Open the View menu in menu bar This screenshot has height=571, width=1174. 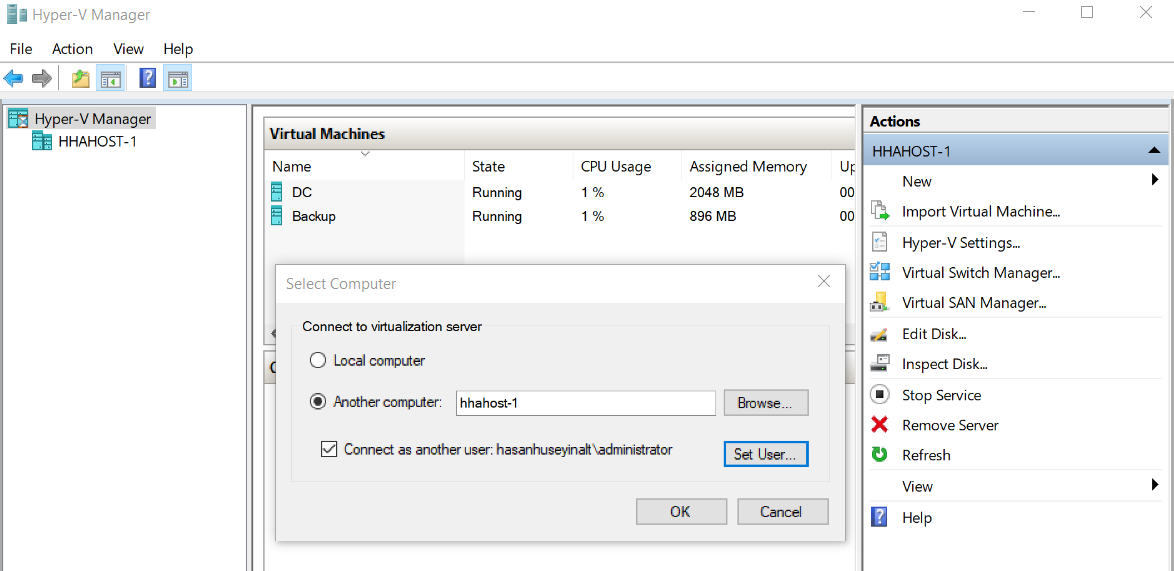(129, 49)
